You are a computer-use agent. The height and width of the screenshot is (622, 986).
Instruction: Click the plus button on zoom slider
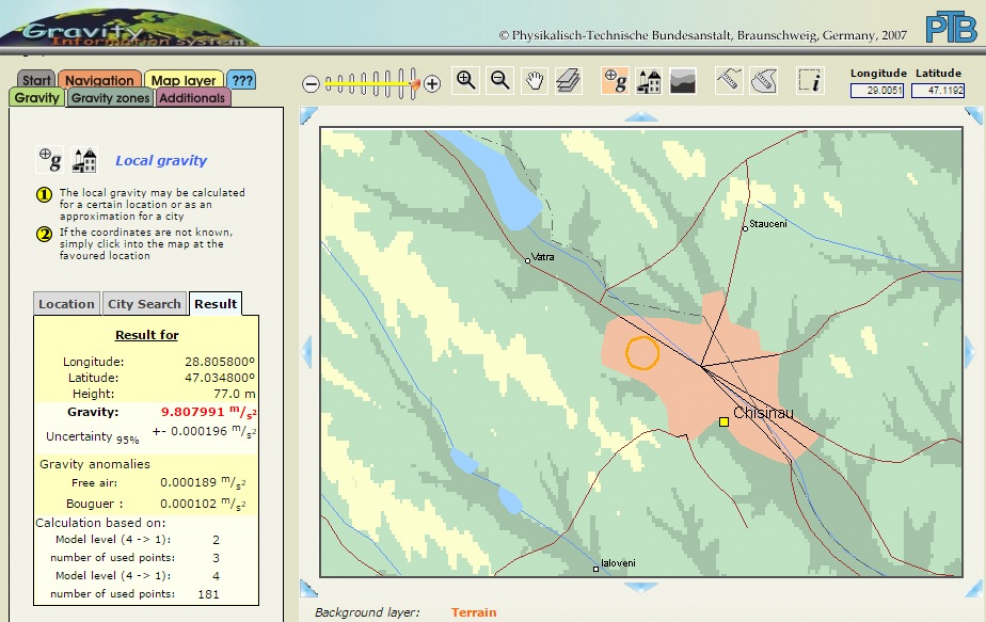point(432,84)
